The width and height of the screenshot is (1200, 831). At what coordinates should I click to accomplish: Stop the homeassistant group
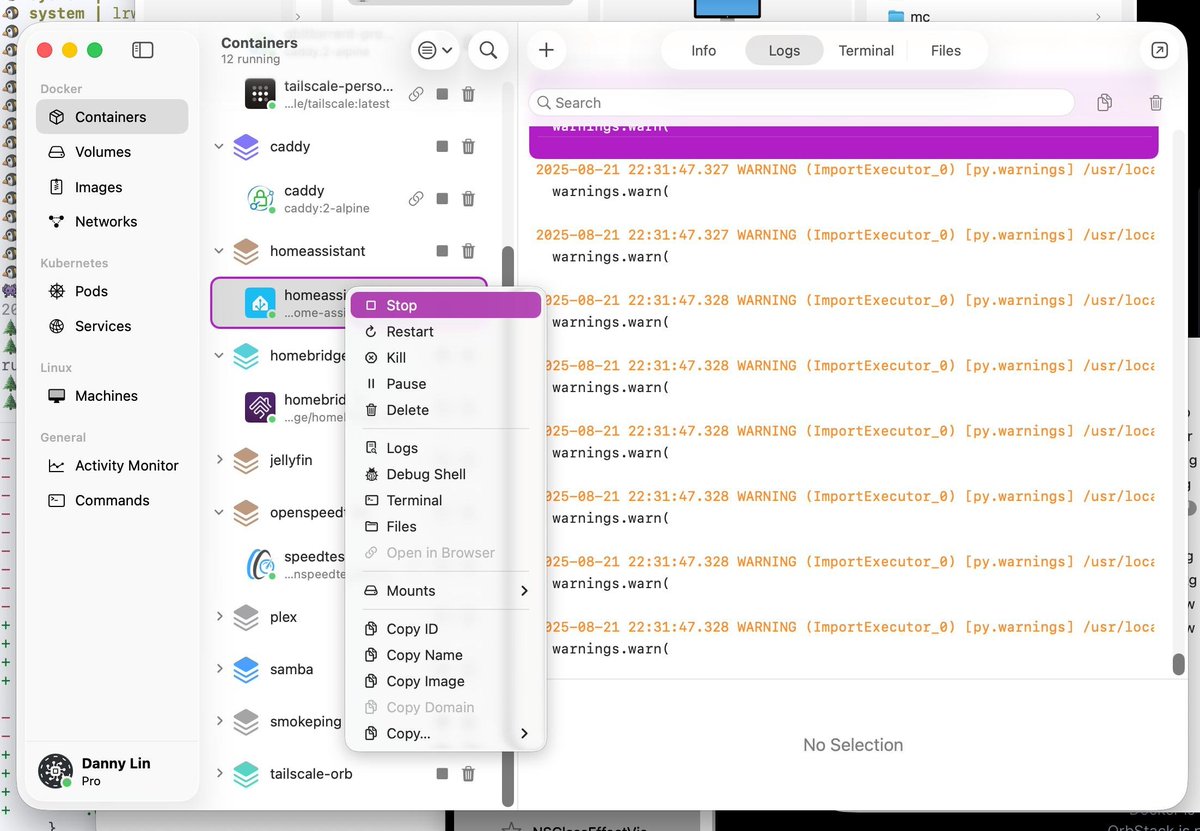click(442, 251)
